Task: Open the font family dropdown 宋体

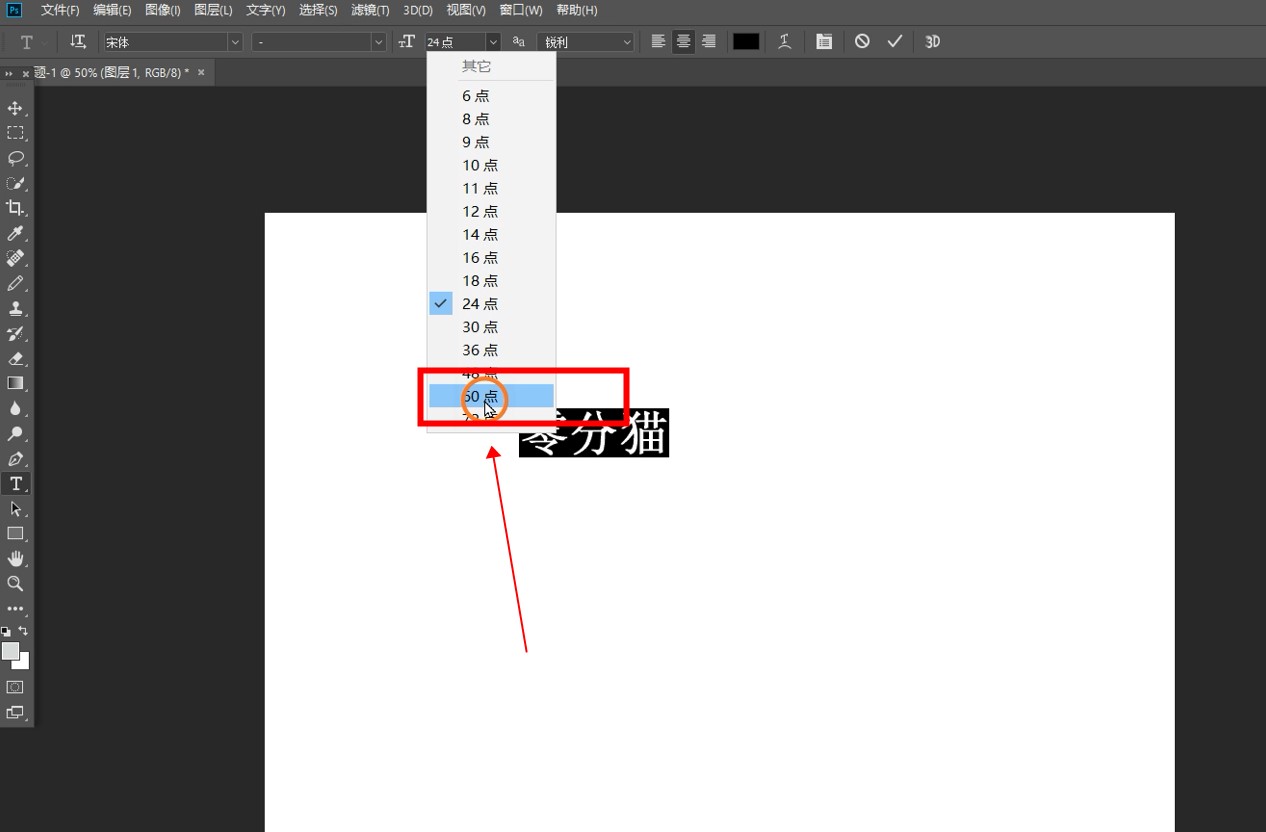Action: pos(172,42)
